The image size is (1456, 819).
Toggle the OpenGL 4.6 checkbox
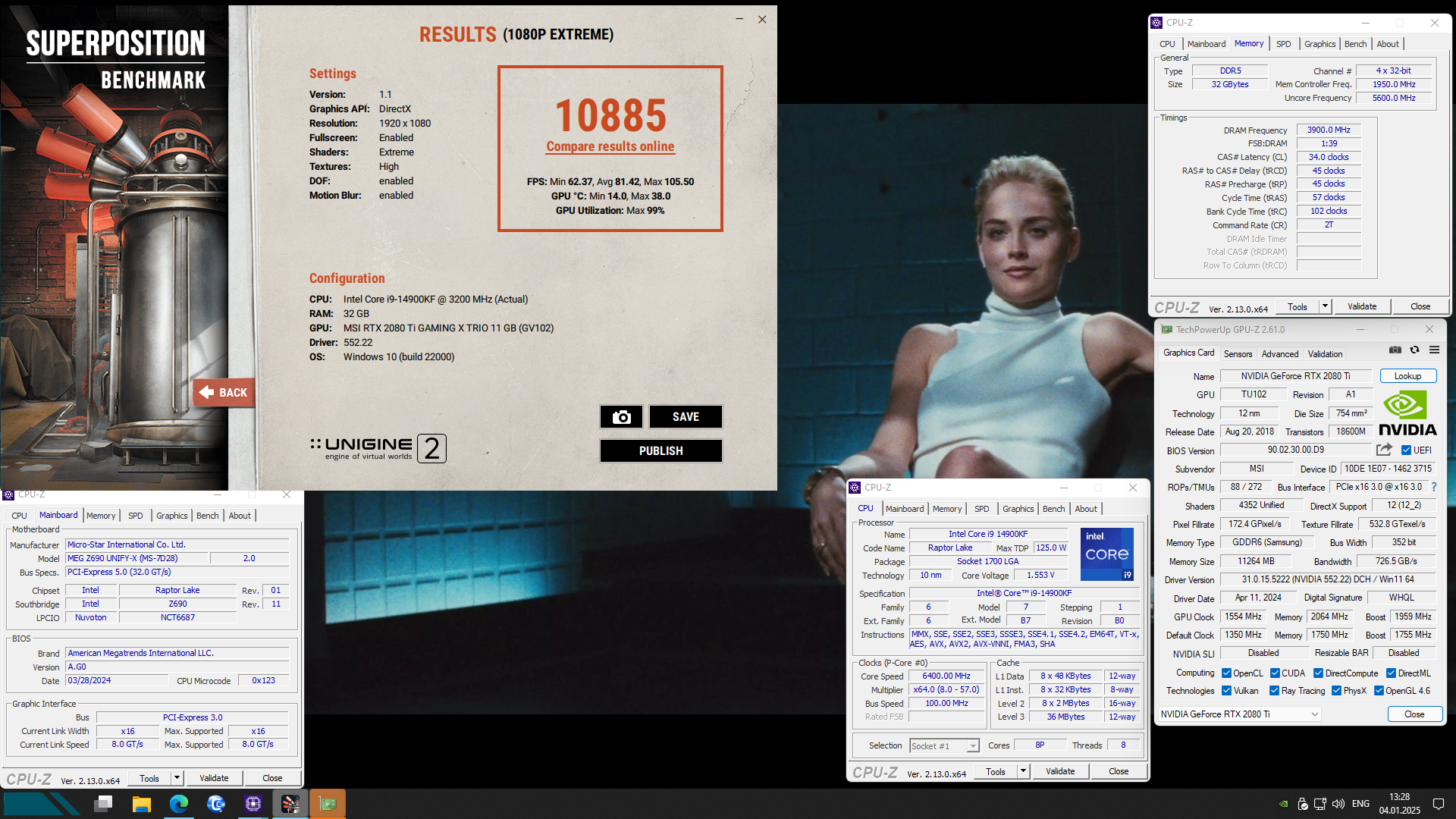point(1379,691)
